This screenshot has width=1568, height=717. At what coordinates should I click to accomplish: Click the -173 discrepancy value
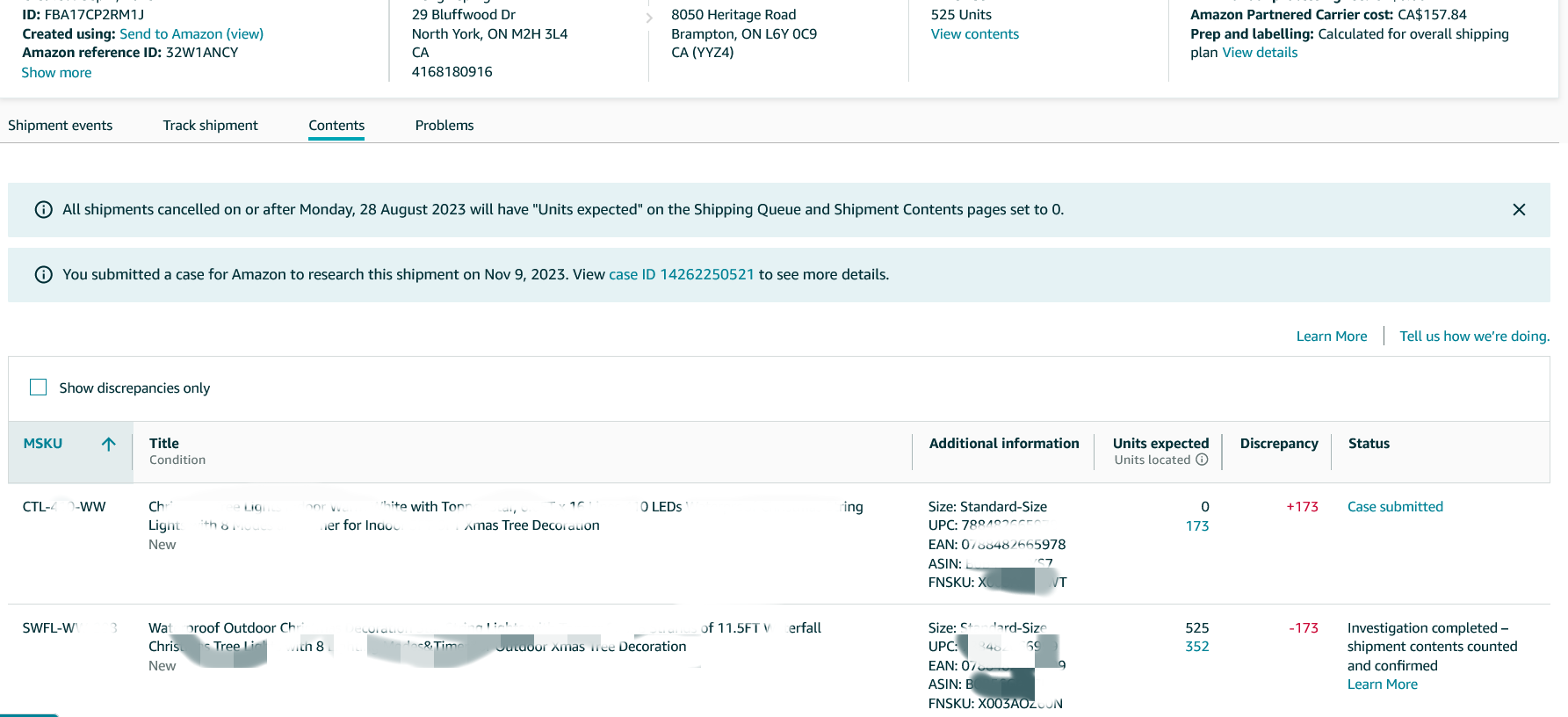pos(1304,628)
